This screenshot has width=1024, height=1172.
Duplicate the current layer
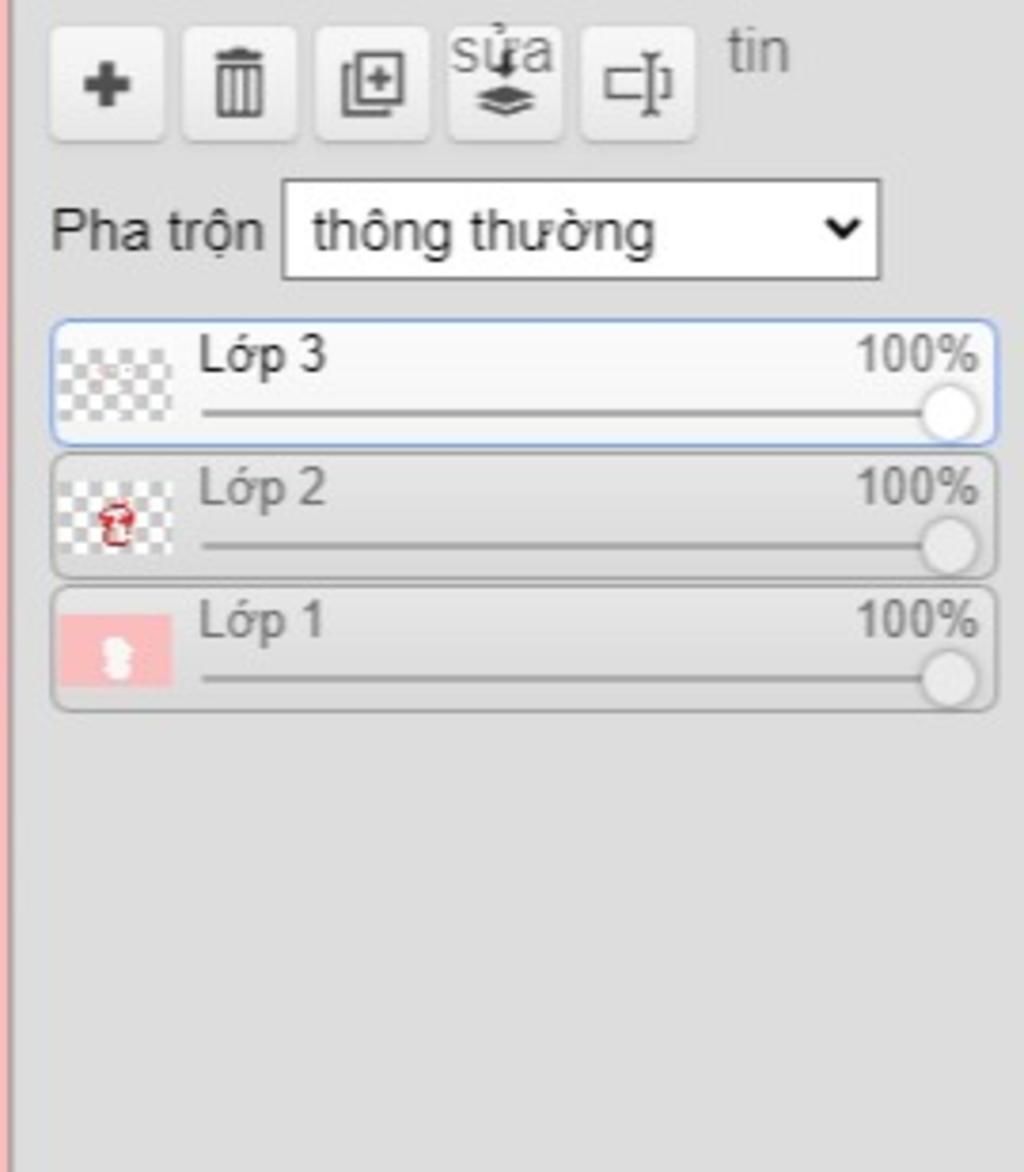(372, 85)
